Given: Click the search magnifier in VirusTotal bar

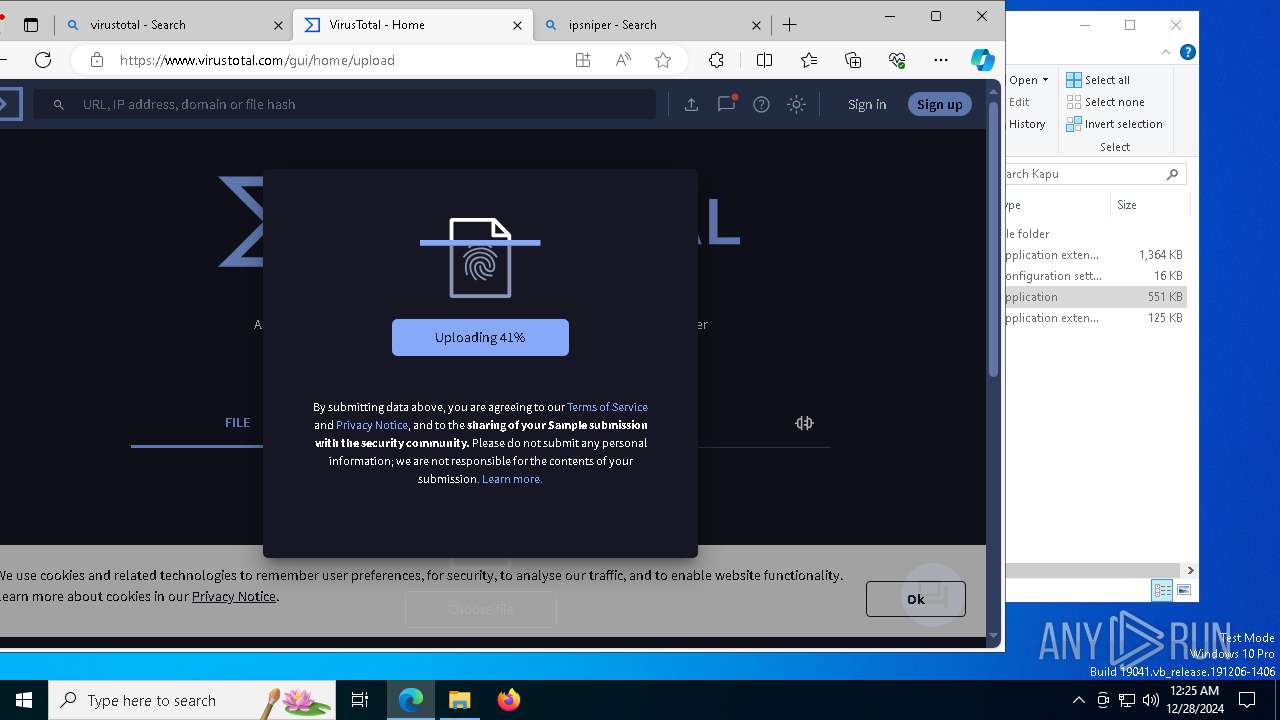Looking at the screenshot, I should pos(59,104).
